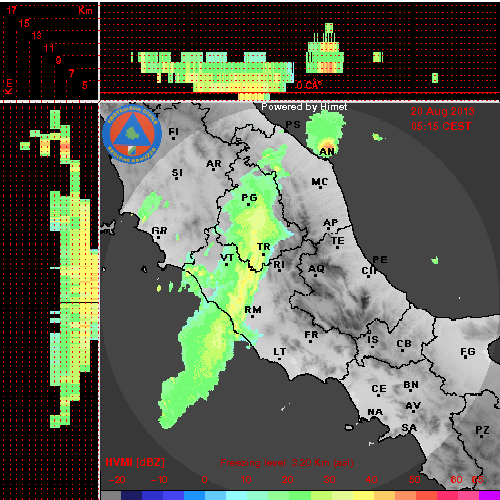Select the PE city label on the map
The height and width of the screenshot is (500, 500).
click(x=380, y=260)
